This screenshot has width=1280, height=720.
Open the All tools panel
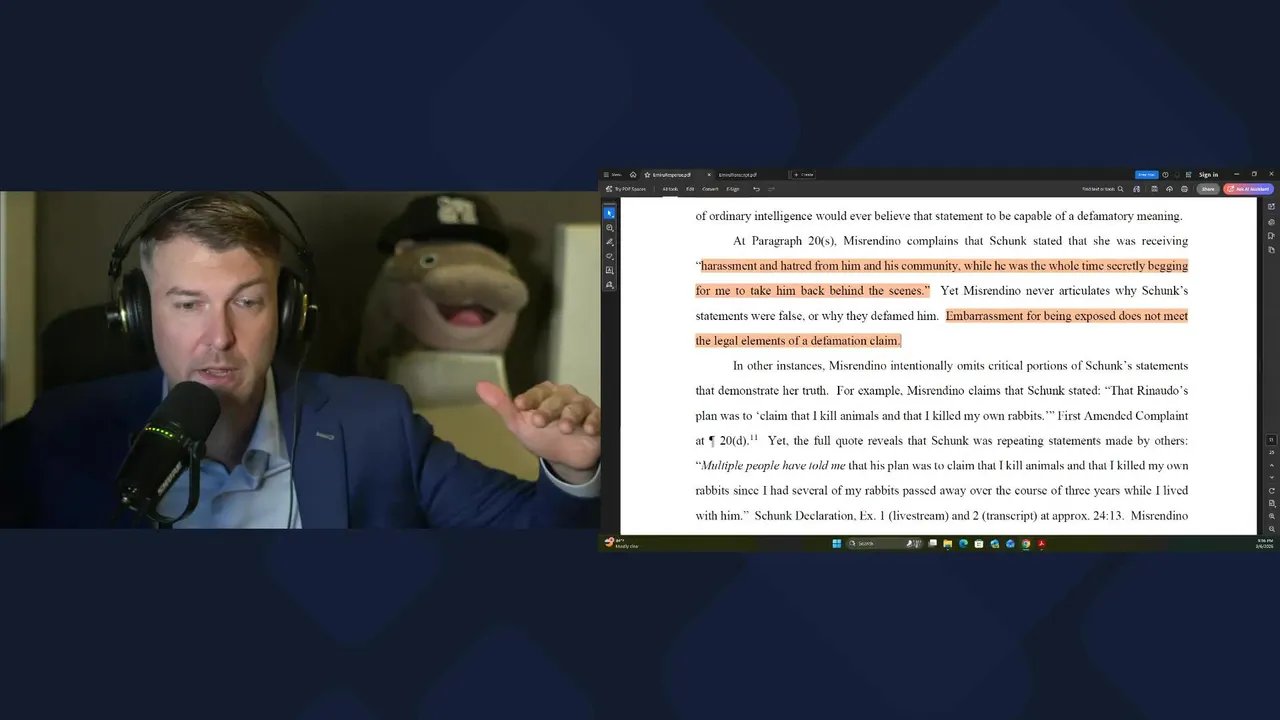click(670, 189)
